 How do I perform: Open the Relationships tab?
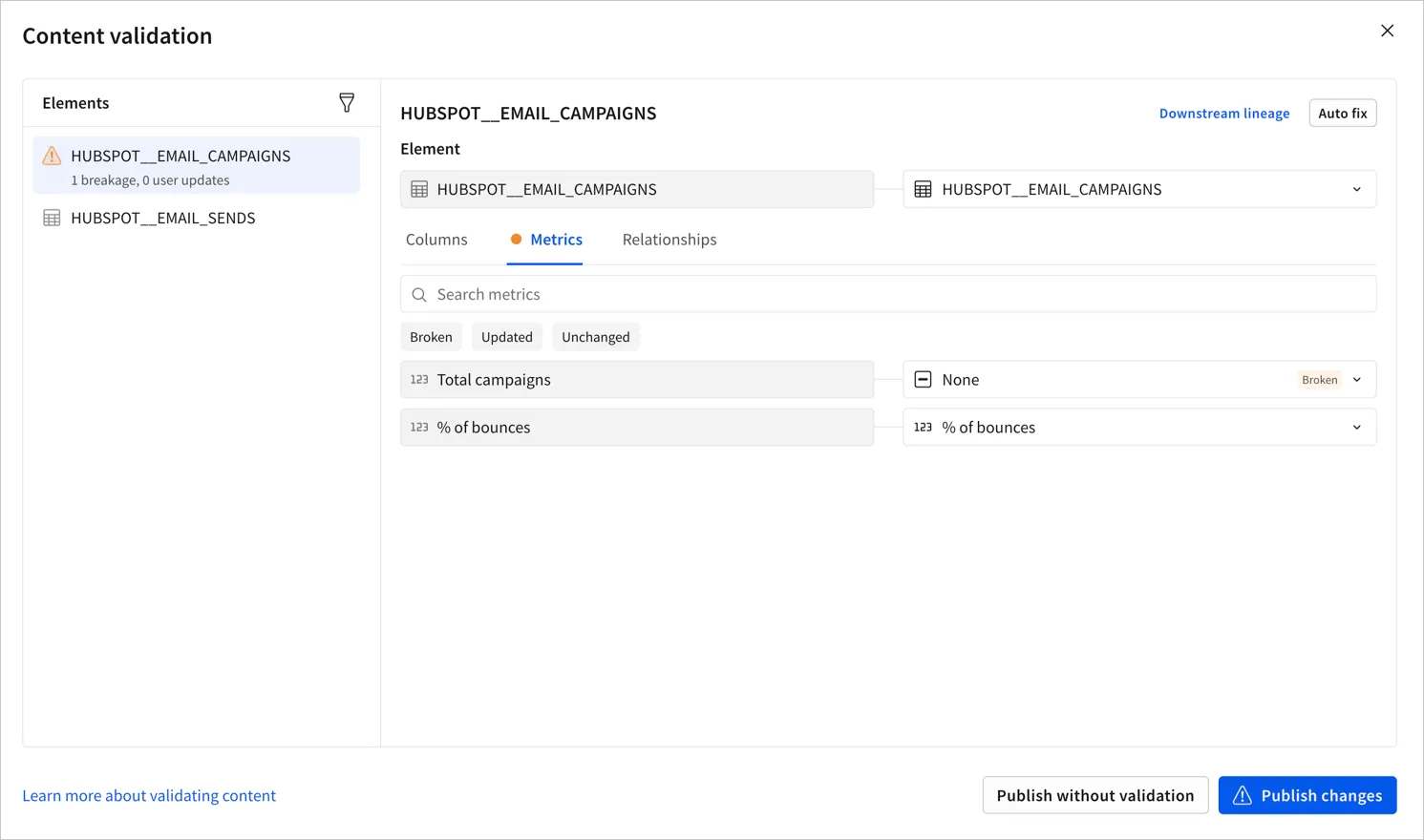pyautogui.click(x=669, y=240)
